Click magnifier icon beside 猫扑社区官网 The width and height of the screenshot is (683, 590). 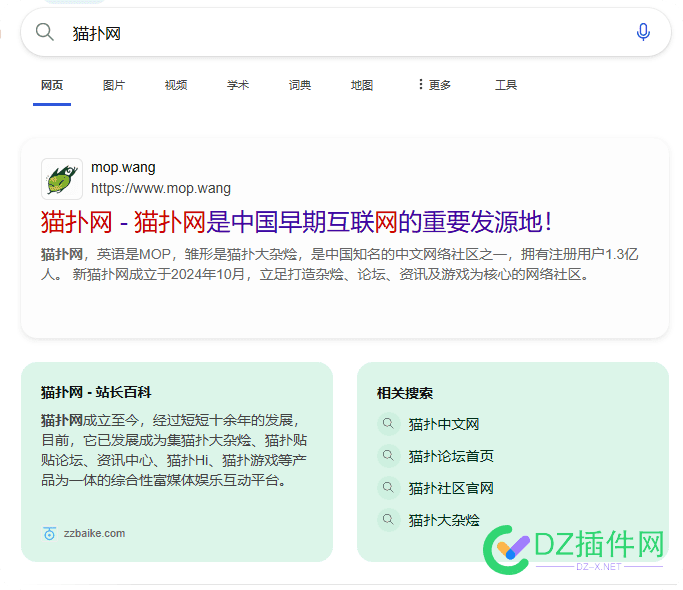388,488
